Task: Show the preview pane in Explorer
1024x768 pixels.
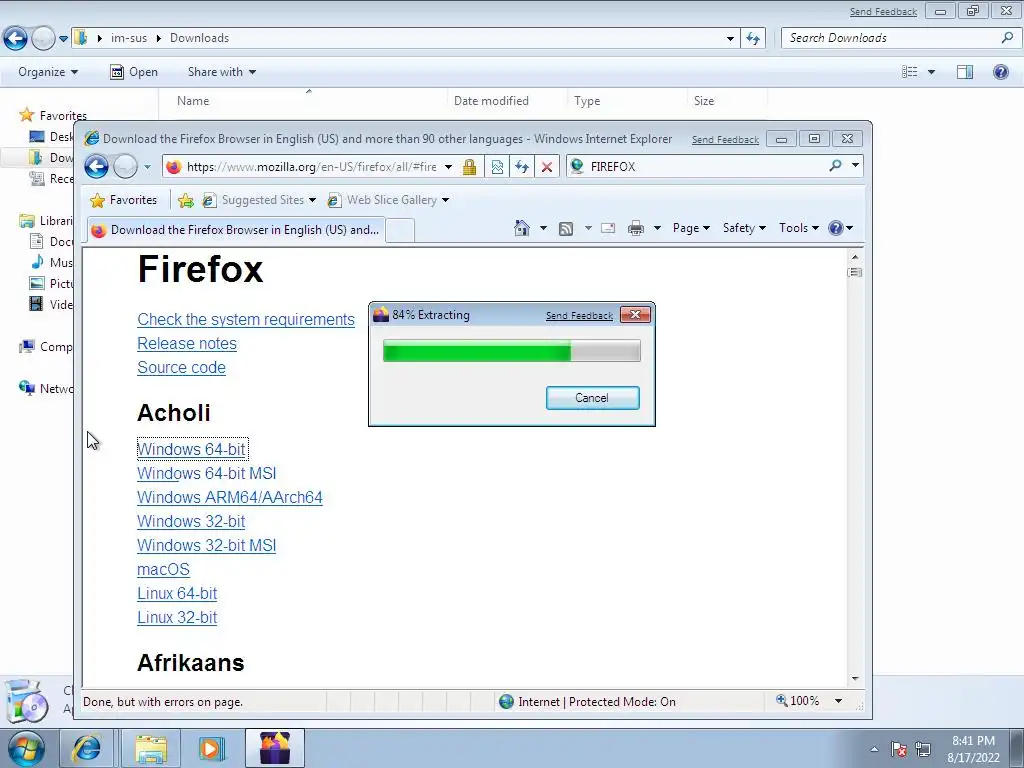Action: pos(965,72)
